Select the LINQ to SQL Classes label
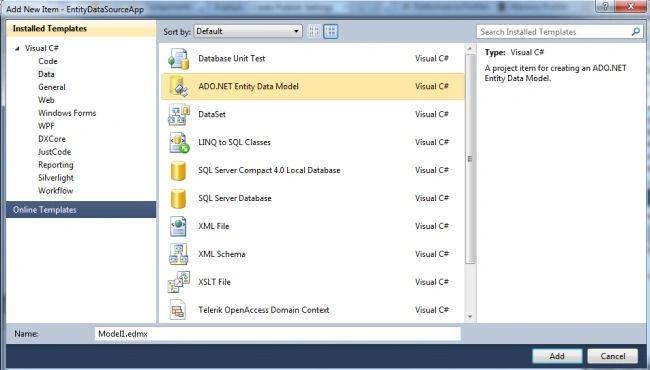650x370 pixels. click(234, 142)
